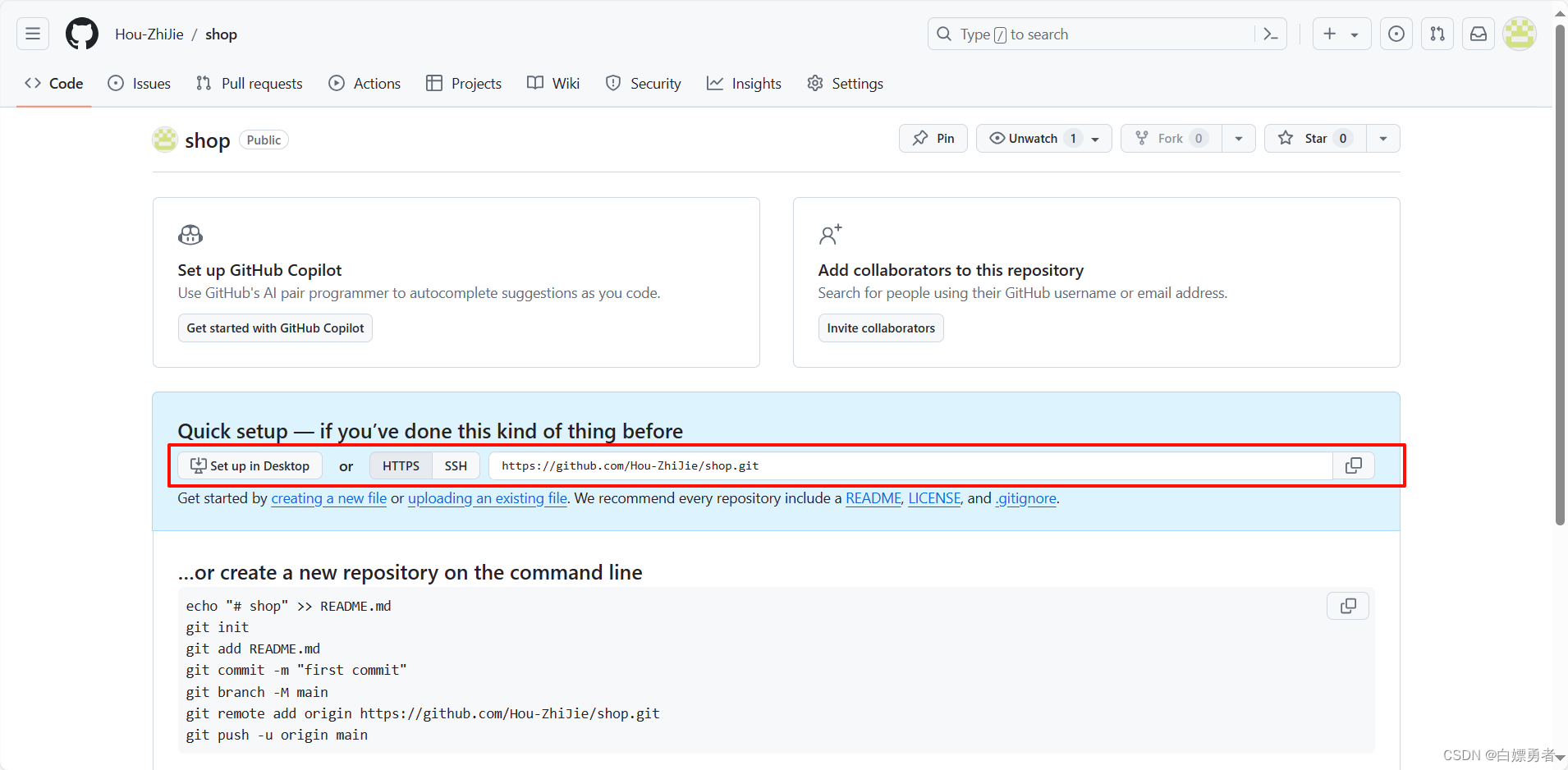Open the Unwatch notifications dropdown
The width and height of the screenshot is (1568, 770).
[1043, 138]
